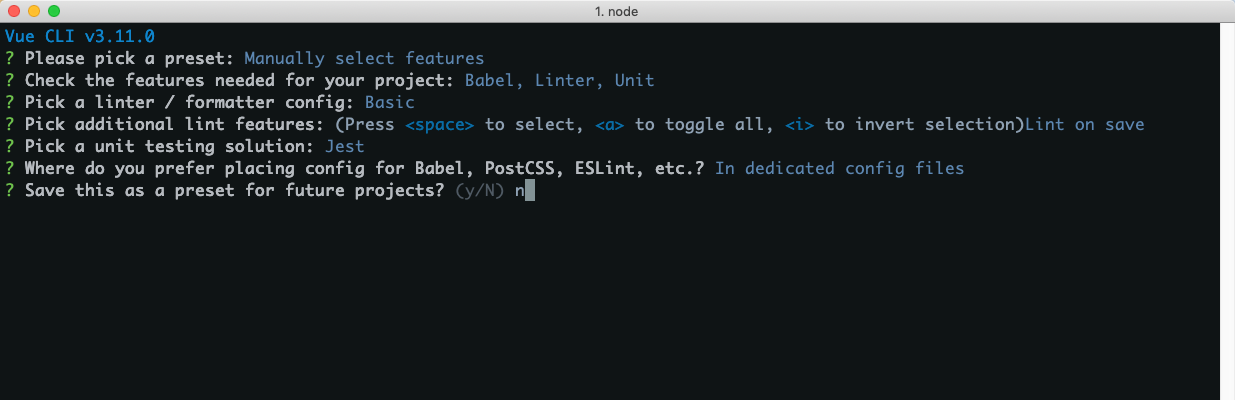Click the green maximize window button
Viewport: 1235px width, 400px height.
tap(53, 11)
